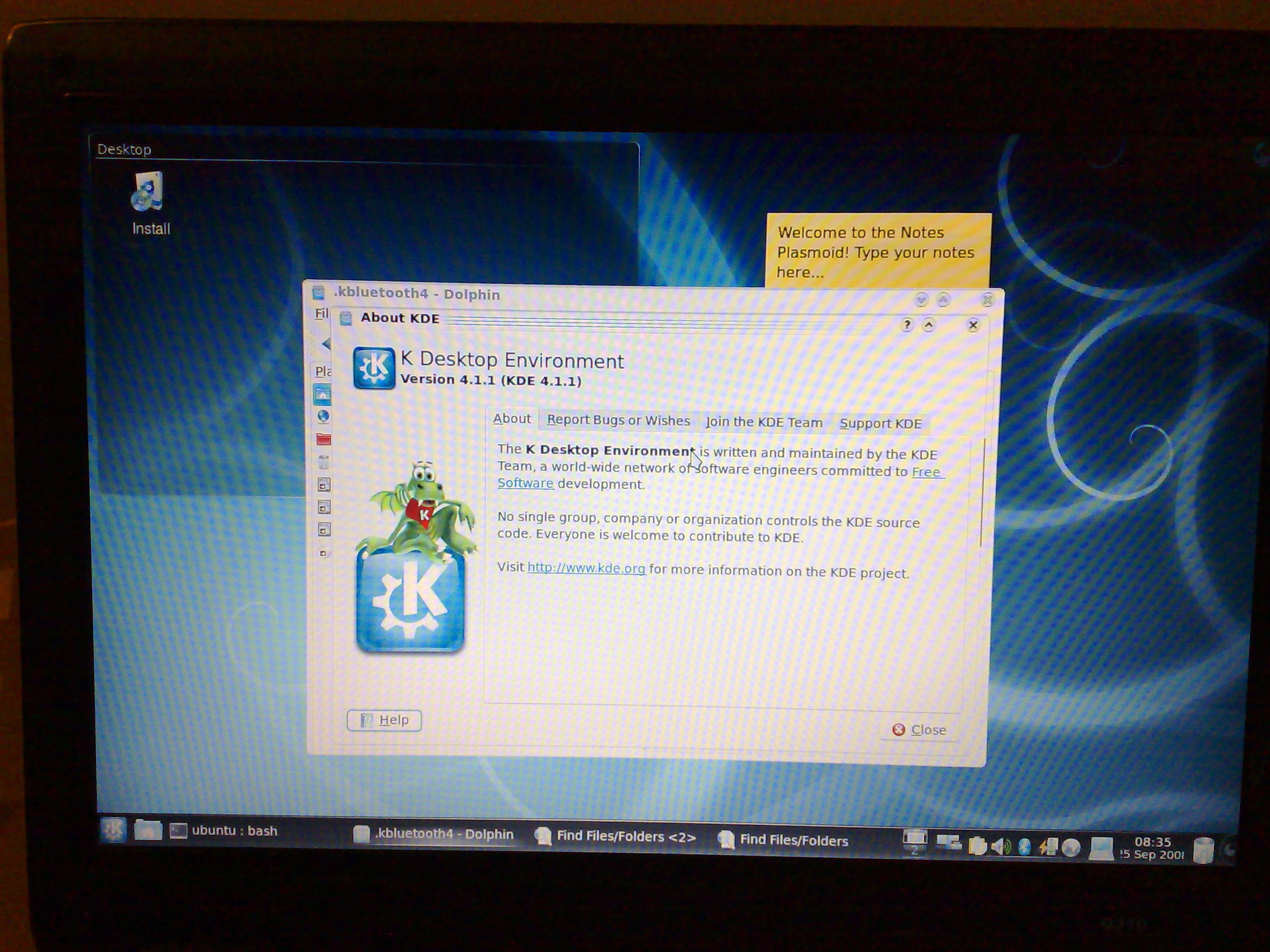Select the red Root folder in Places
1270x952 pixels.
(323, 440)
